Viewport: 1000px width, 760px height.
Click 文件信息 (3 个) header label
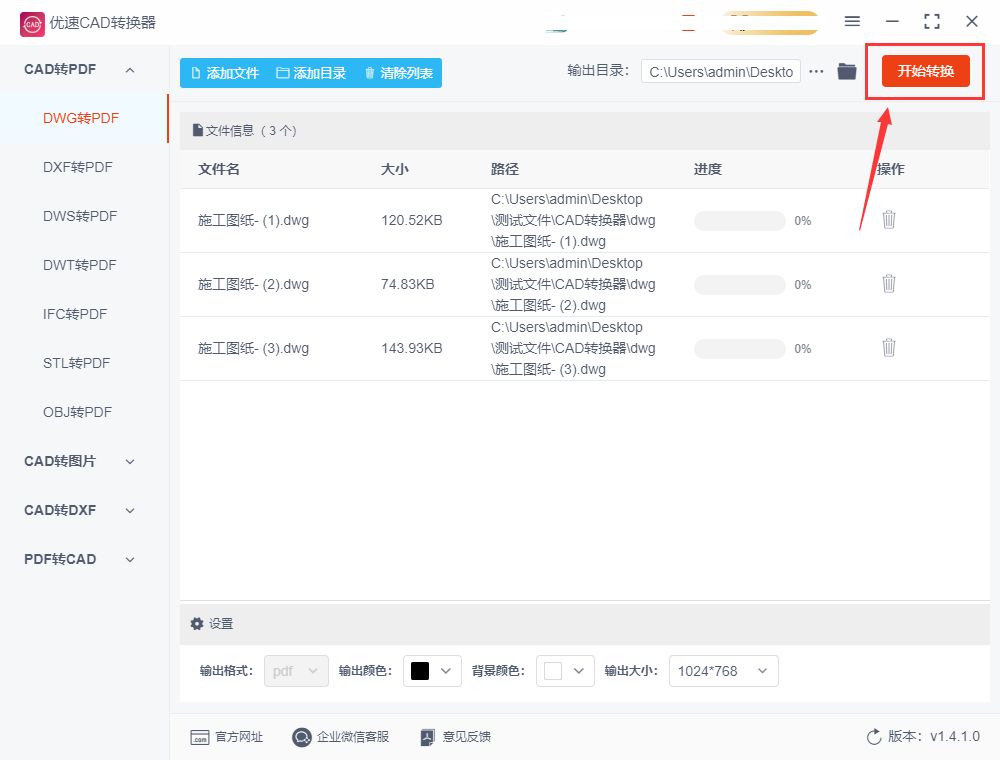pyautogui.click(x=245, y=131)
